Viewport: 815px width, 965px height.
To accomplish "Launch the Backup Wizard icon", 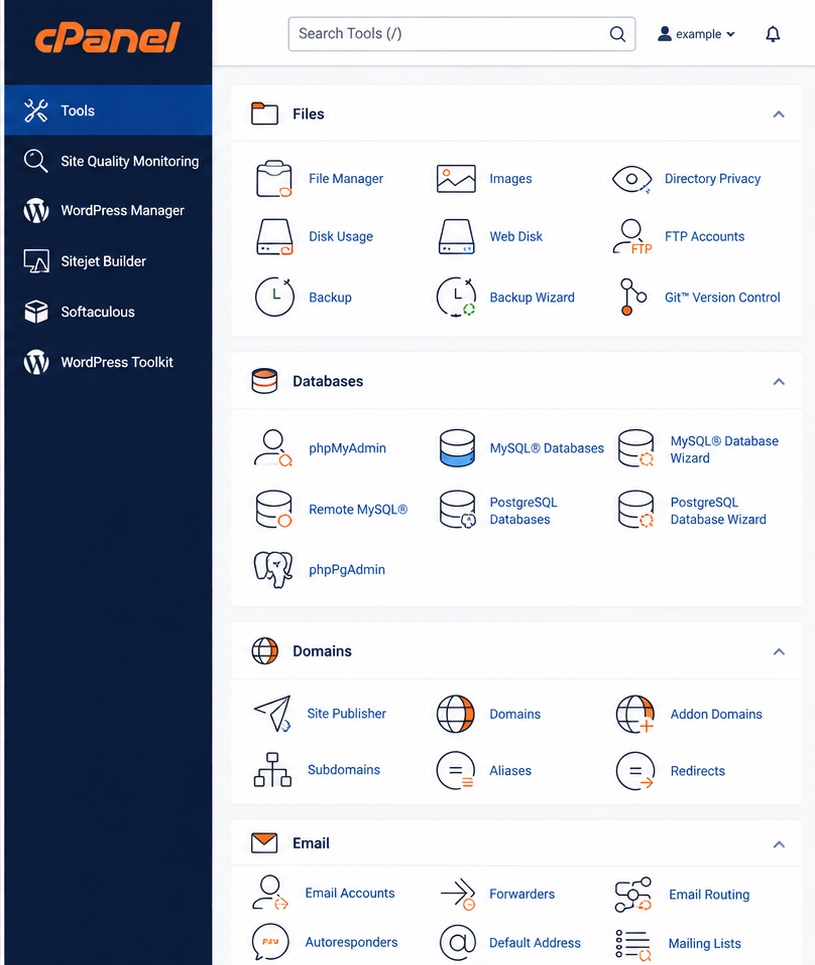I will coord(456,297).
